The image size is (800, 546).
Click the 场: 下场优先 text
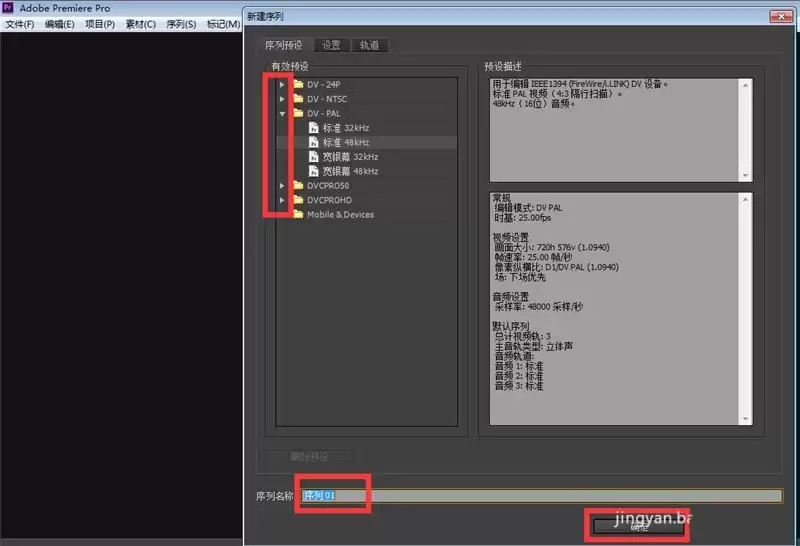coord(520,277)
